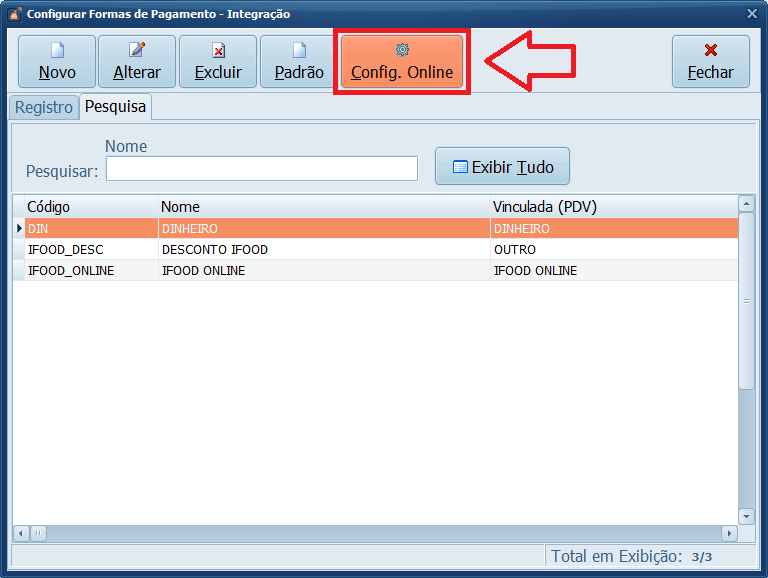Click IFOOD ONLINE in Vinculada (PDV) column
Viewport: 768px width, 578px height.
click(x=614, y=270)
